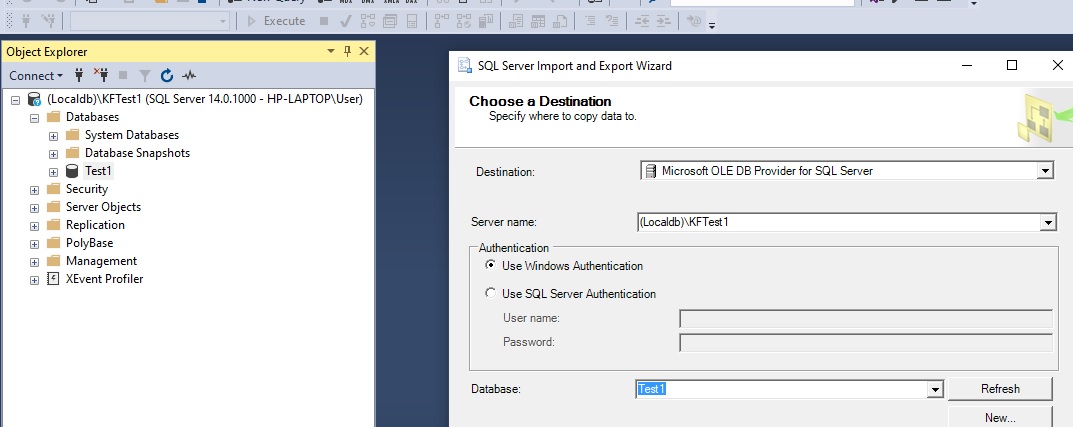Click the New... database button
The image size is (1073, 427).
click(1000, 417)
